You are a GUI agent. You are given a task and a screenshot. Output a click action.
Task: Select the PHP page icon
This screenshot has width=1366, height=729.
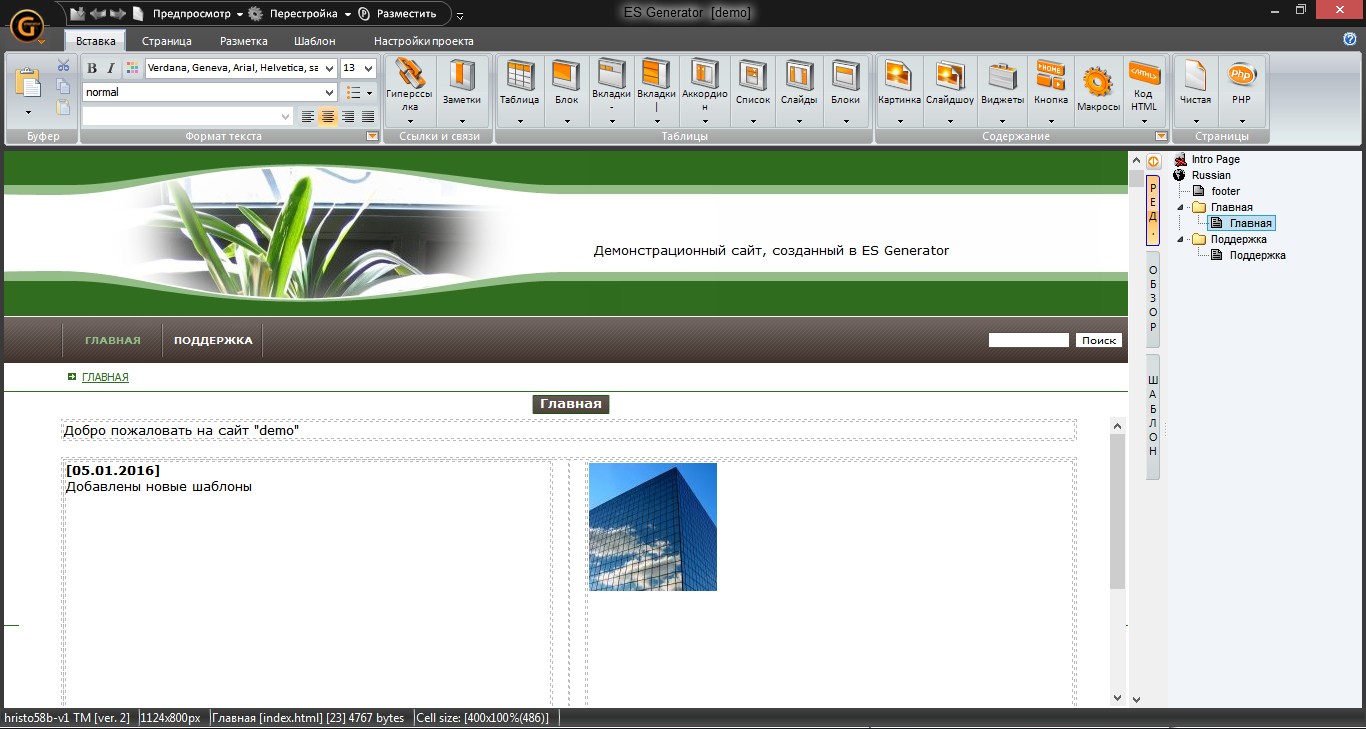coord(1241,75)
